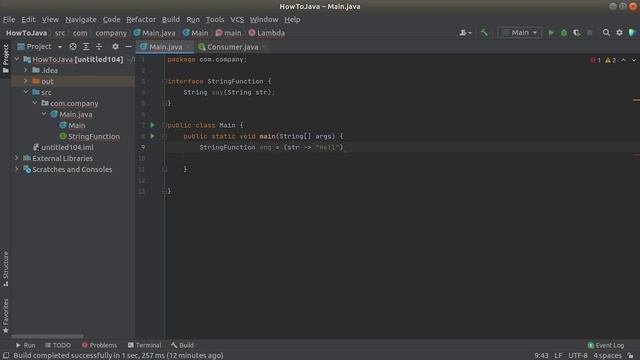Image resolution: width=640 pixels, height=360 pixels.
Task: Click the Stop process icon
Action: click(590, 33)
